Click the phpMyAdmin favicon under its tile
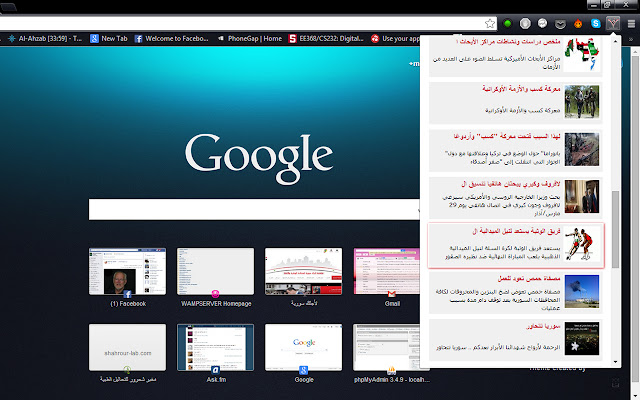 [x=391, y=370]
